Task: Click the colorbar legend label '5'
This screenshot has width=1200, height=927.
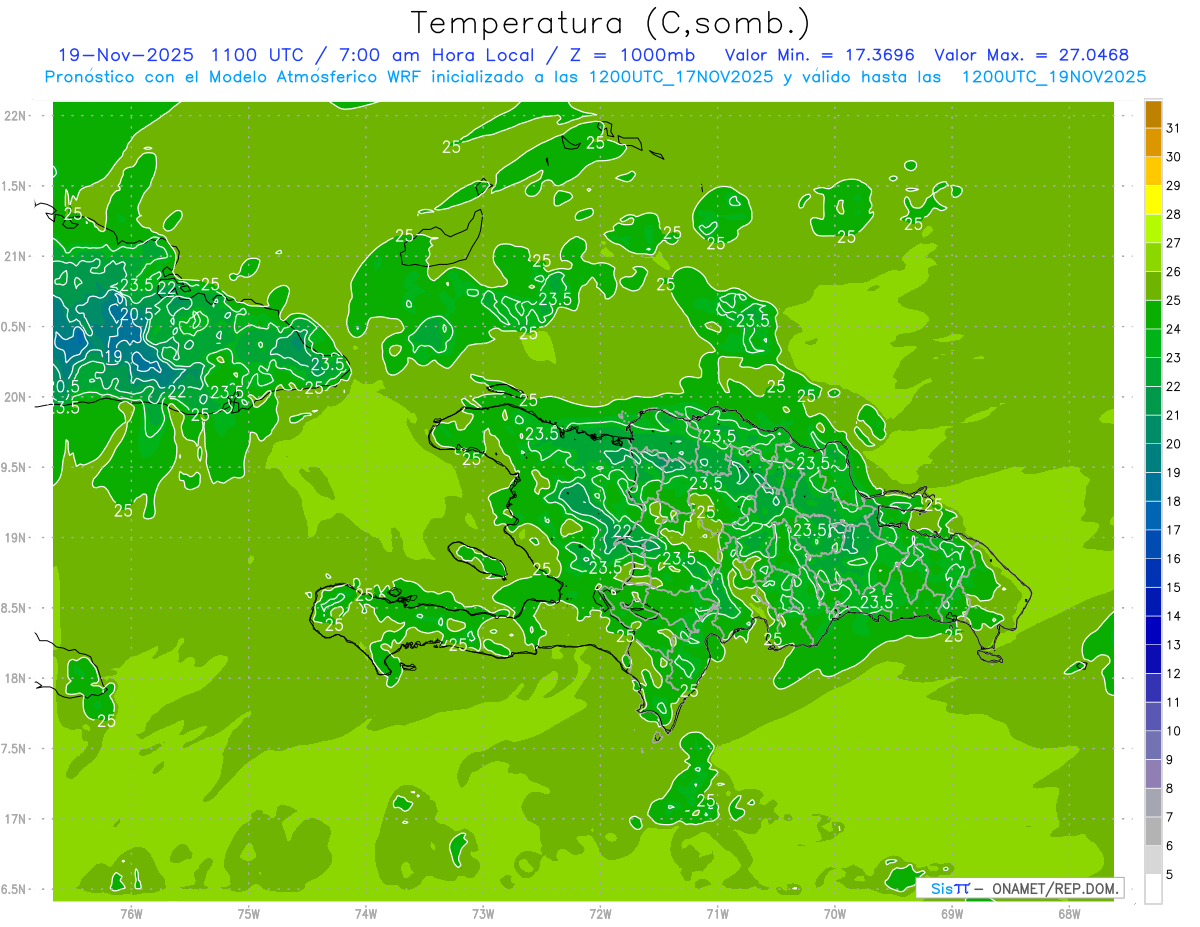Action: point(1170,874)
